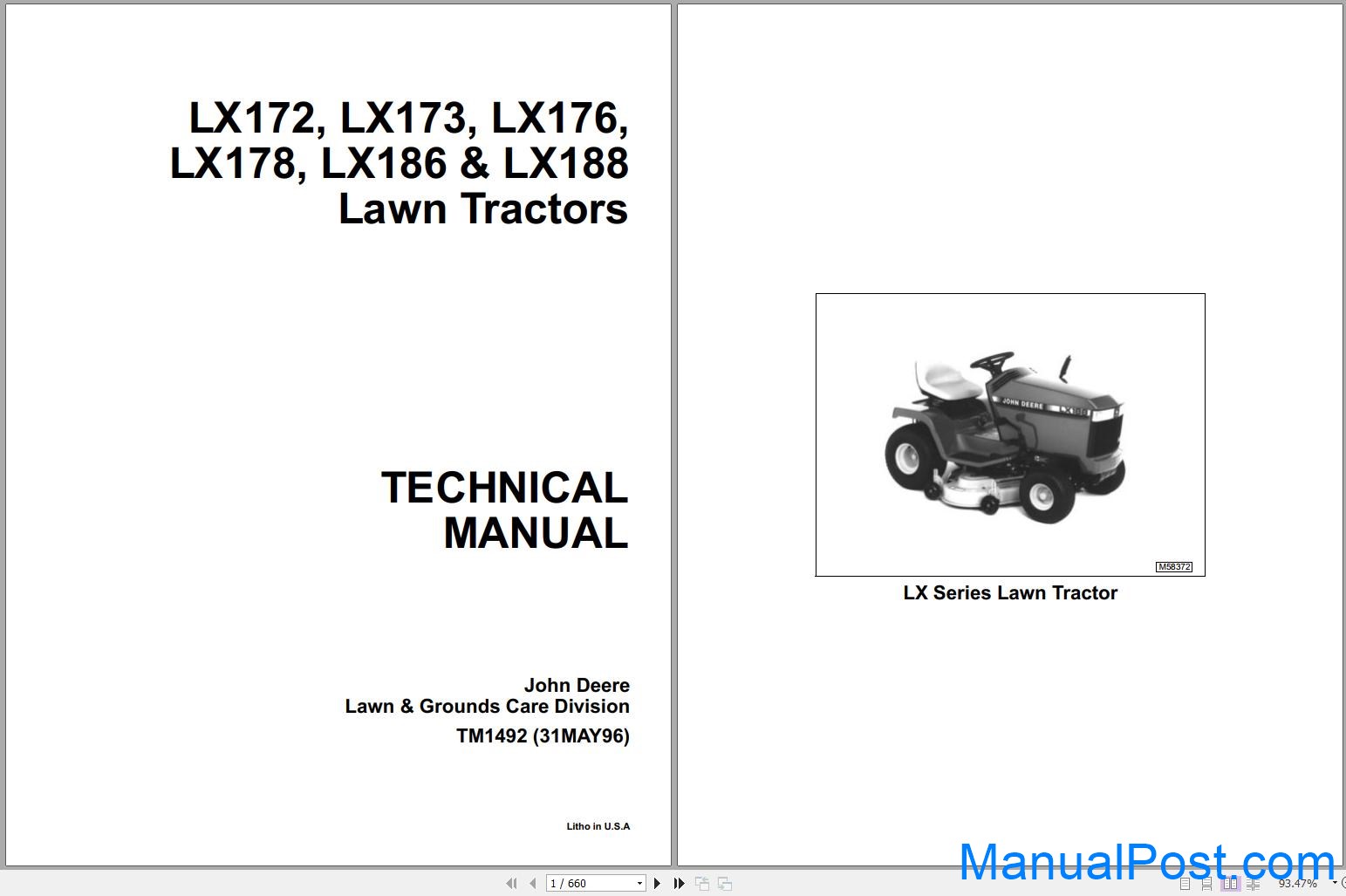Viewport: 1346px width, 896px height.
Task: Click the 'John Deere' text on title page
Action: coord(577,686)
